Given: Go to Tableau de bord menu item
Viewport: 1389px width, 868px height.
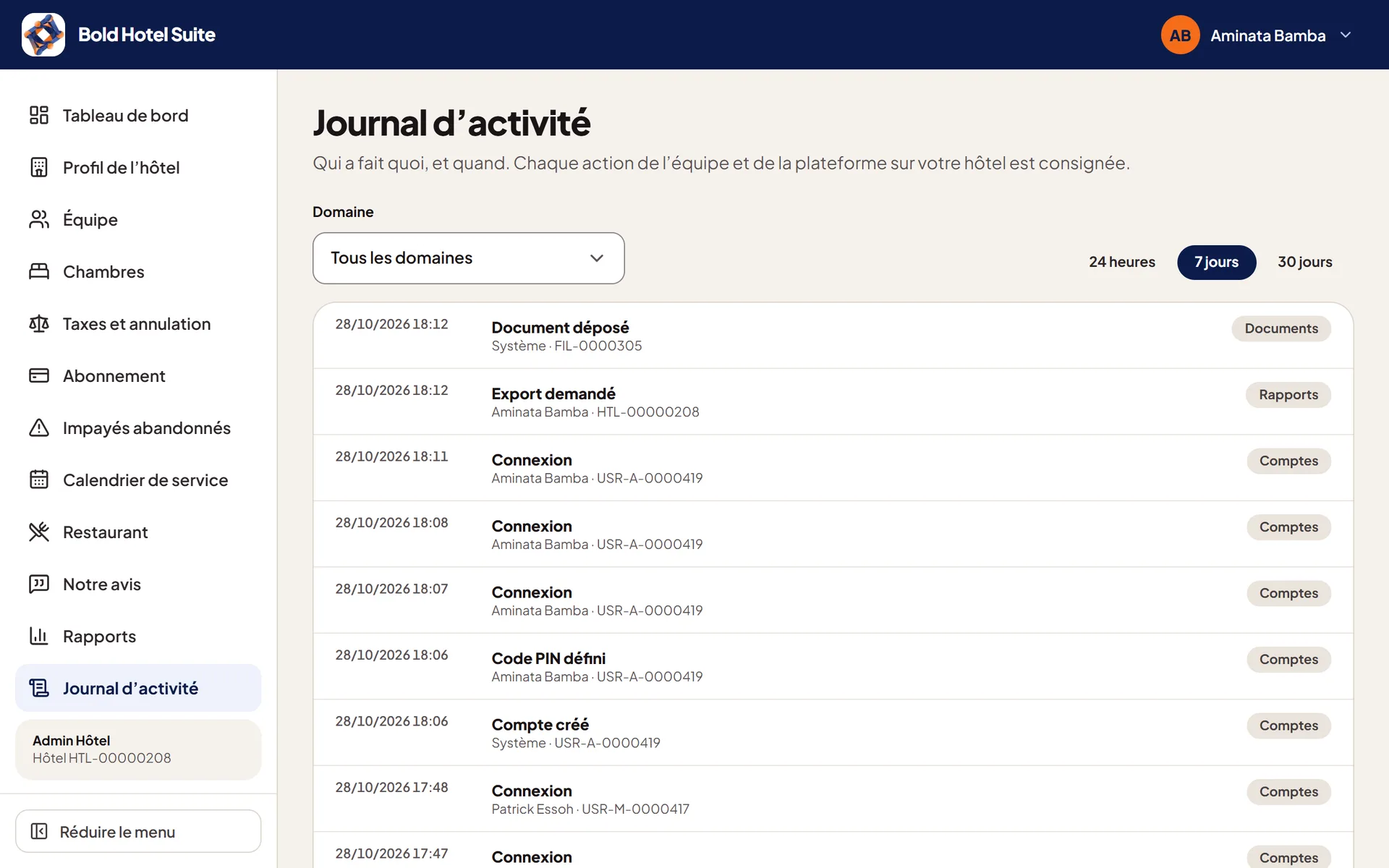Looking at the screenshot, I should tap(138, 115).
